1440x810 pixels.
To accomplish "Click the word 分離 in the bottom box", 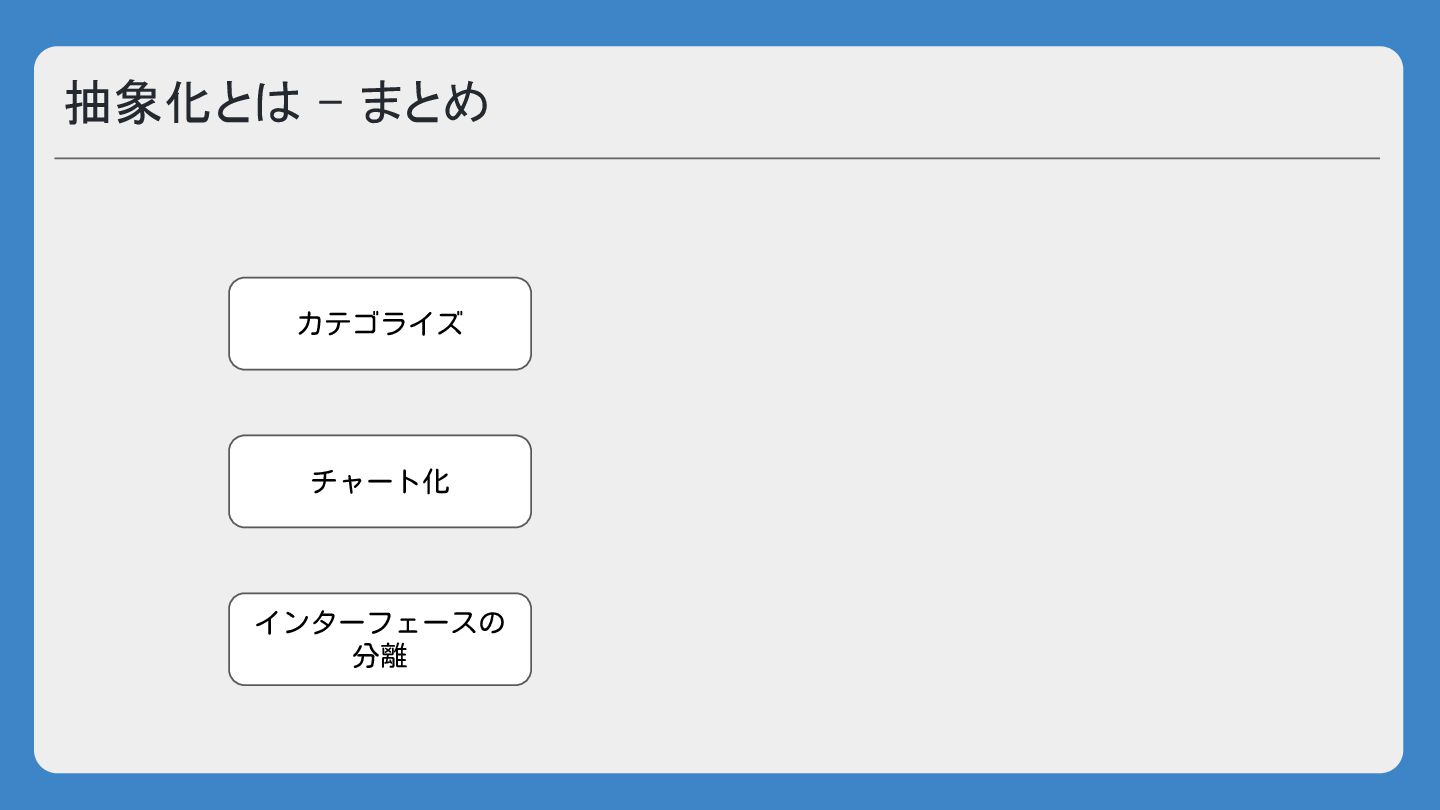I will click(x=380, y=656).
